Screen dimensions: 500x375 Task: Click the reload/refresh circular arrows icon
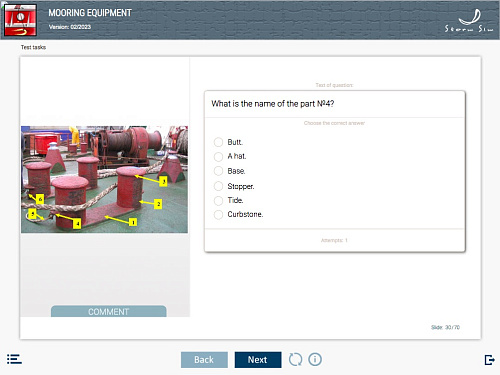tap(295, 359)
